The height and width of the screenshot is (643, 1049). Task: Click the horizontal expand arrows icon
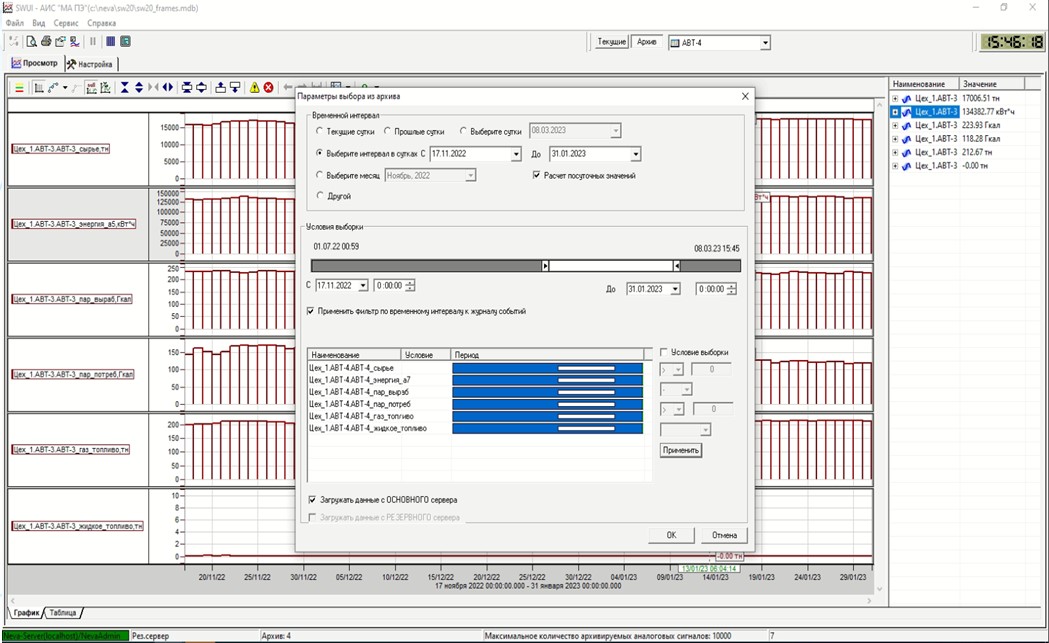167,88
